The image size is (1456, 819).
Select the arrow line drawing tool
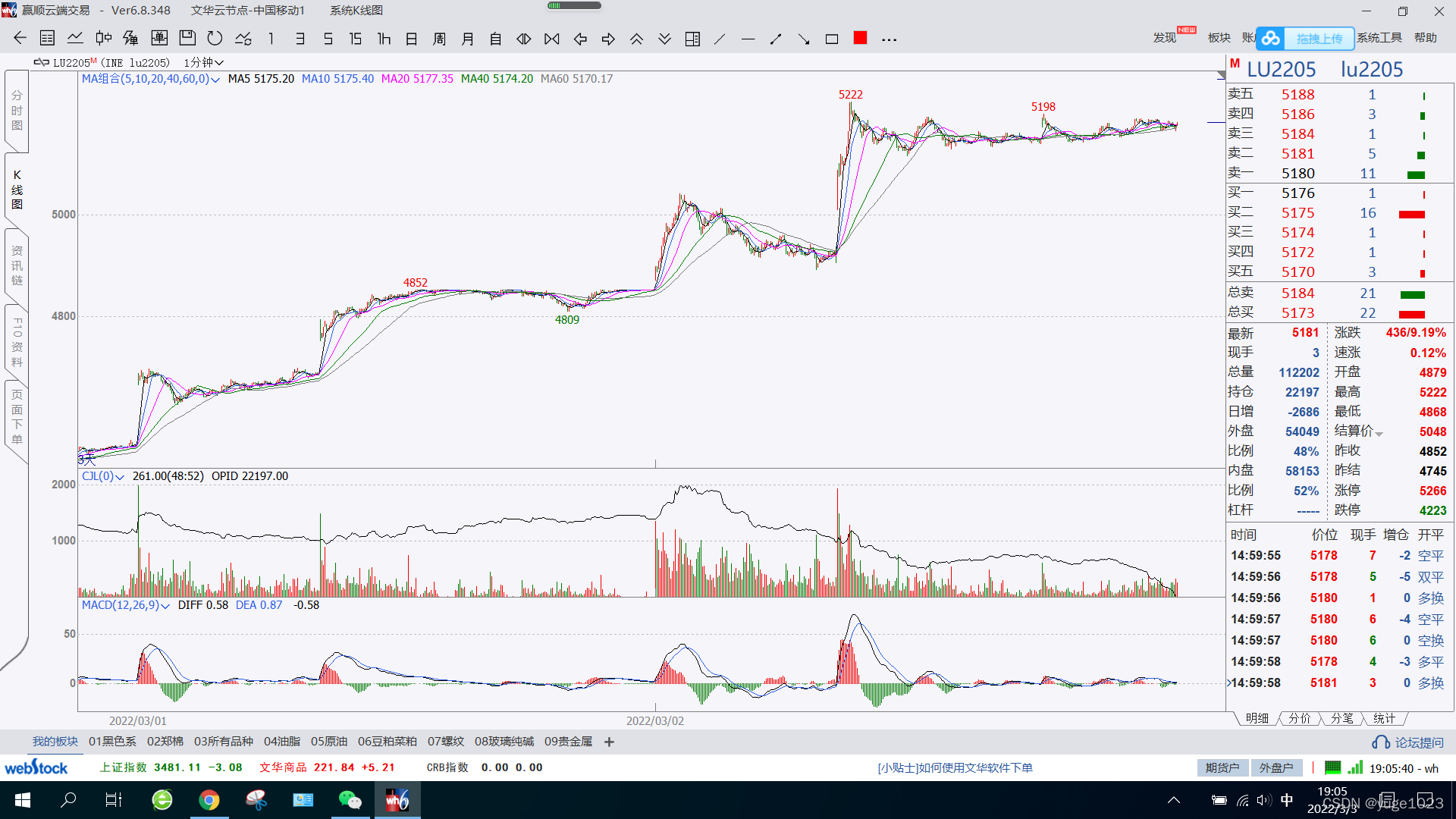click(x=804, y=39)
